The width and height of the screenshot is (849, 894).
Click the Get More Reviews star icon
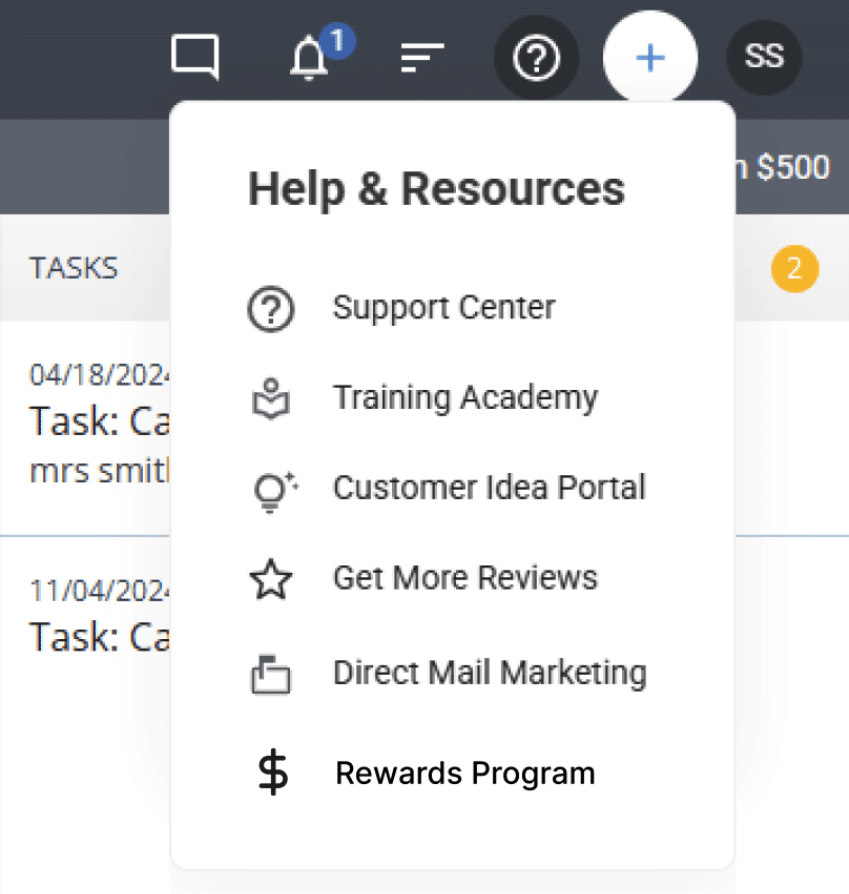pos(271,580)
